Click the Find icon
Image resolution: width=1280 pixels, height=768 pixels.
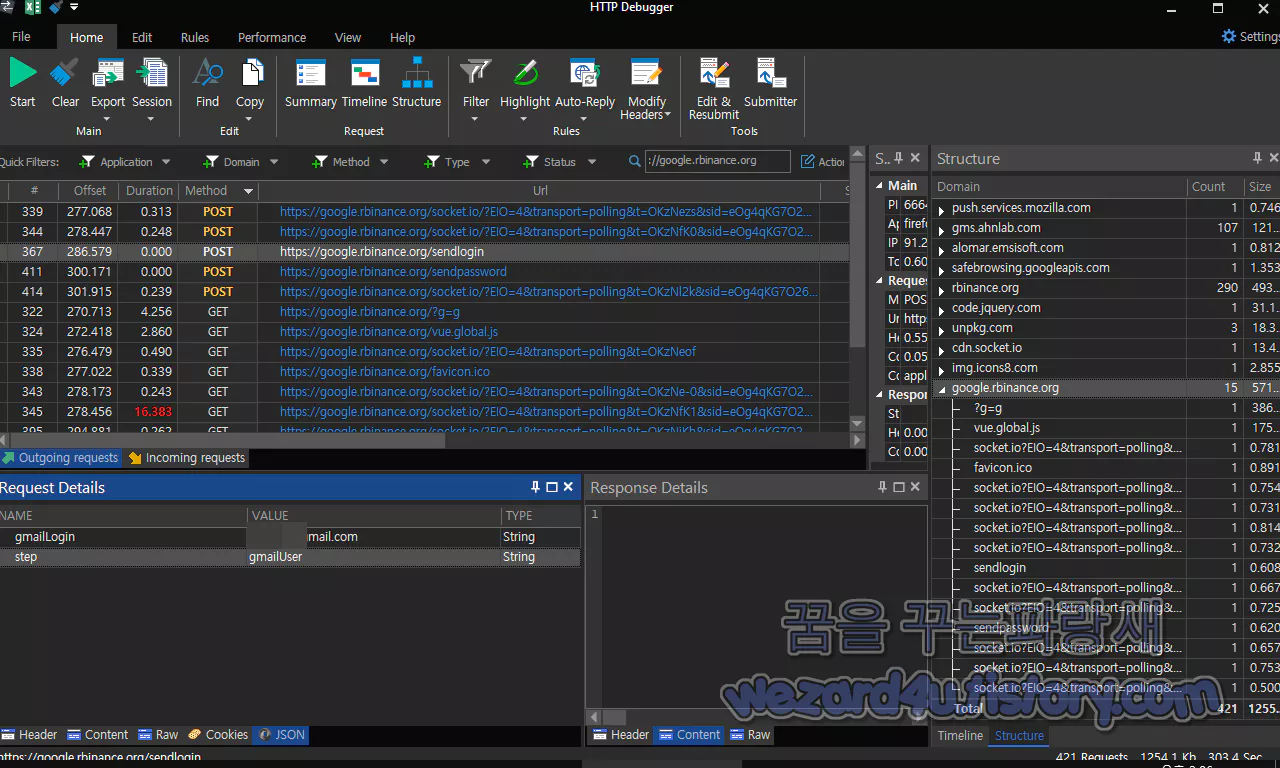207,73
